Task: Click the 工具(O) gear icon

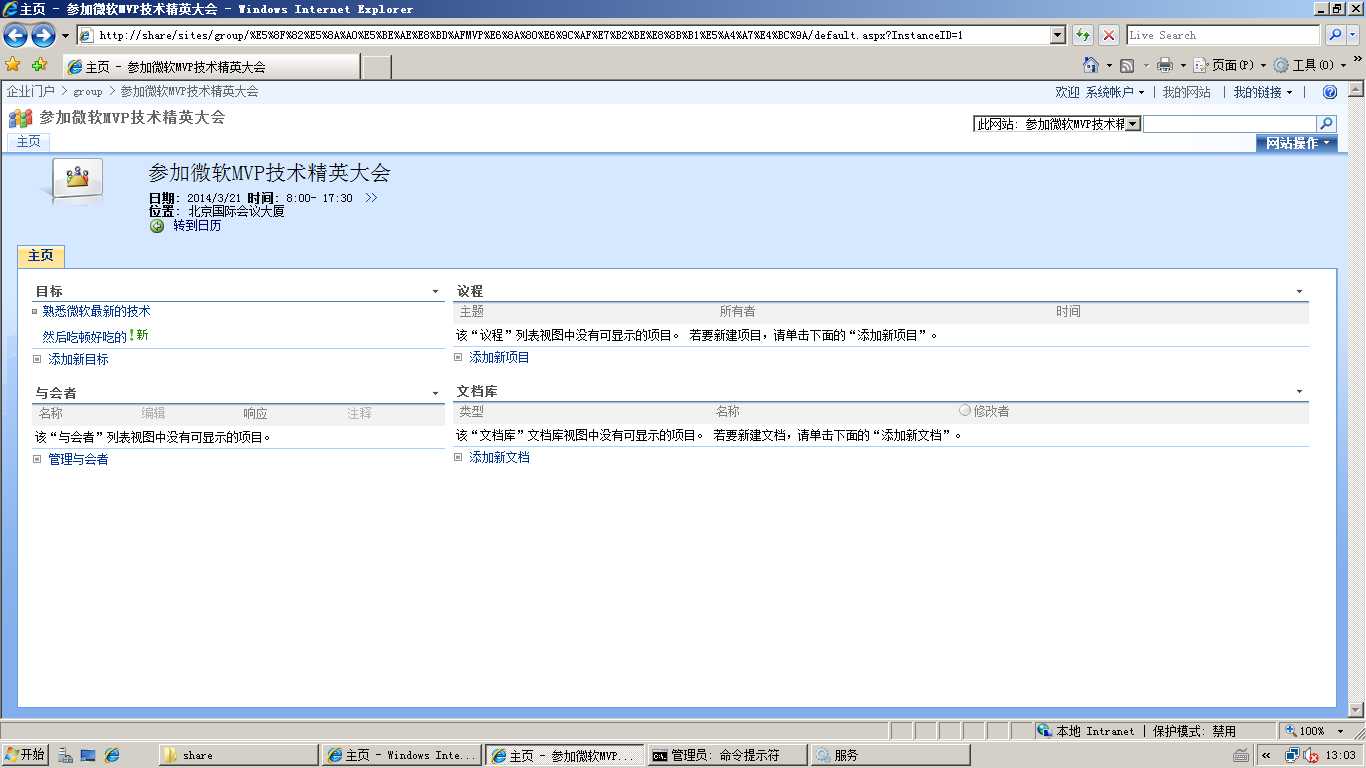Action: coord(1281,65)
